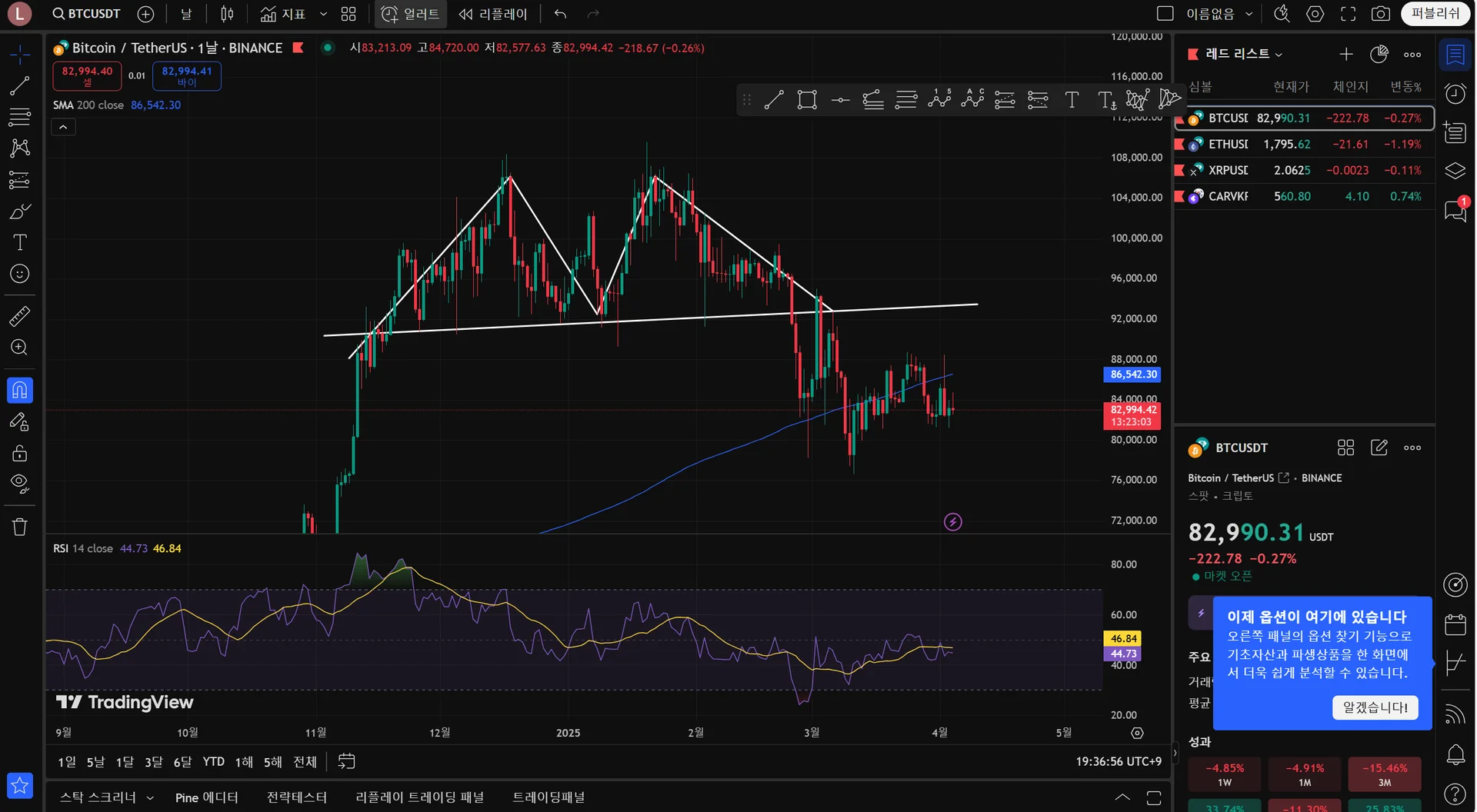Select the trend line tool in floating toolbar
The width and height of the screenshot is (1477, 812).
[774, 100]
